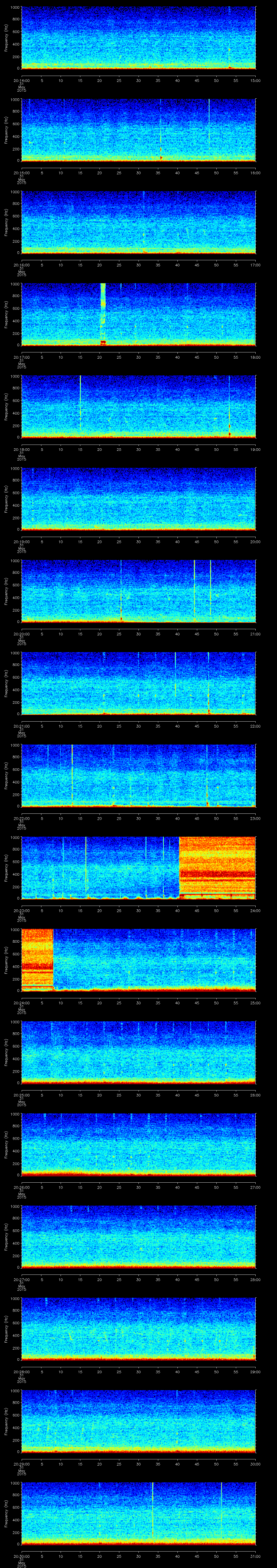Click the broadband burst in the 20:17 spectrogram

[103, 313]
